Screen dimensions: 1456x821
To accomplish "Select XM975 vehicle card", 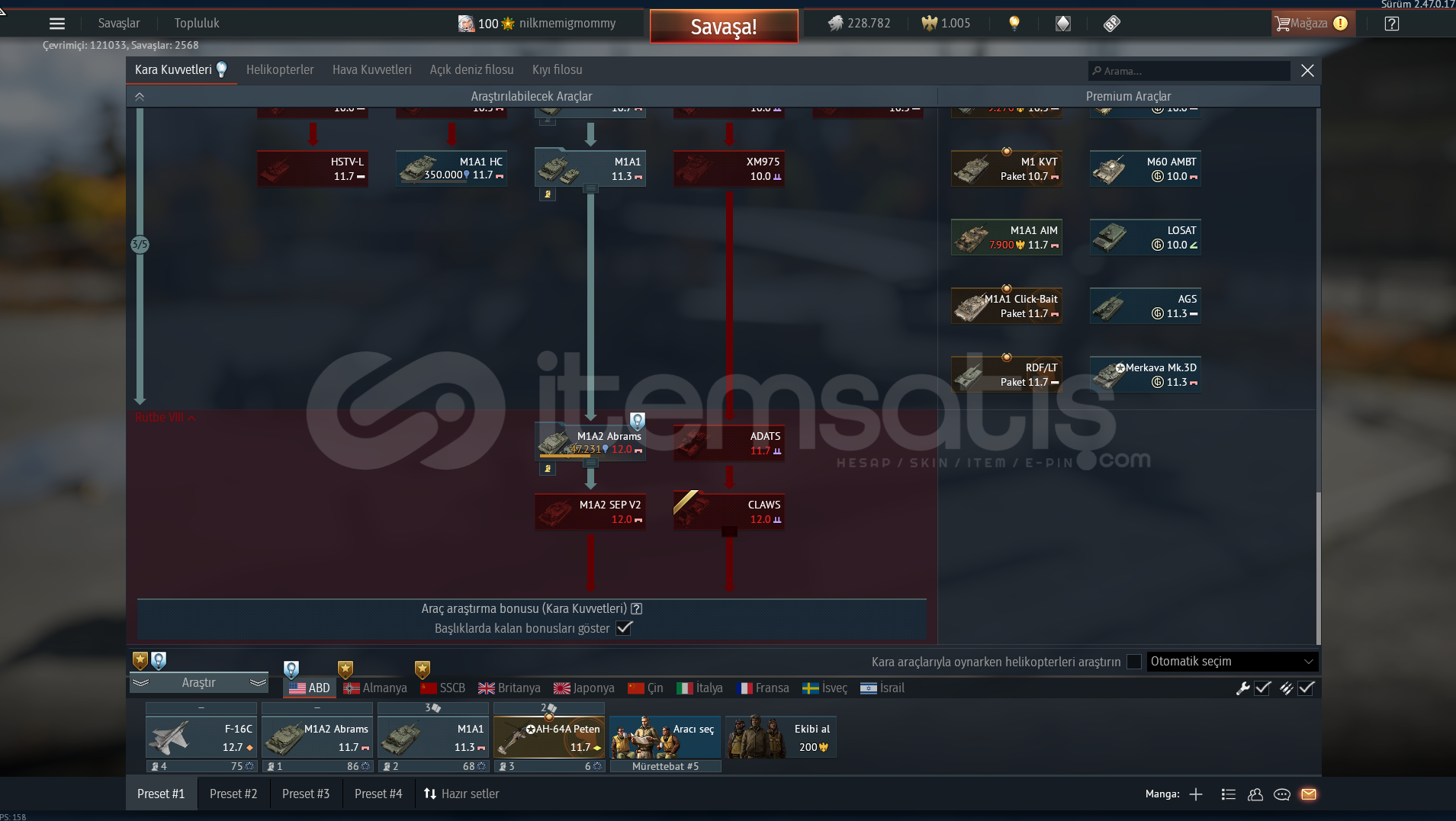I will click(x=729, y=168).
